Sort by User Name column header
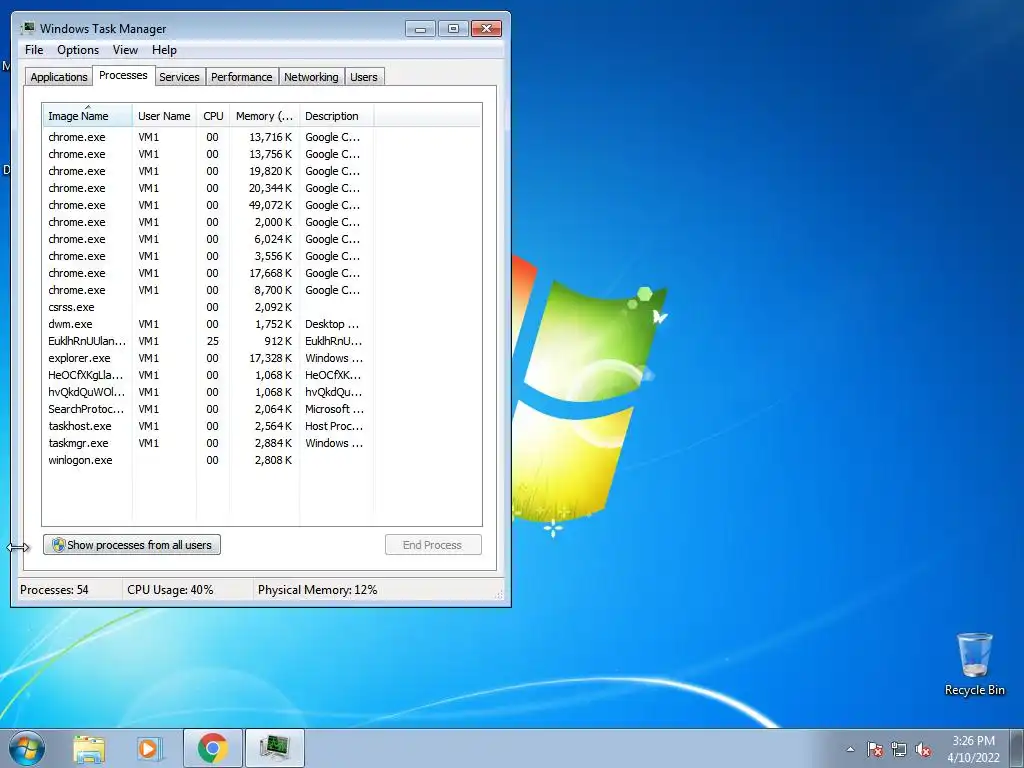The height and width of the screenshot is (768, 1024). point(164,116)
